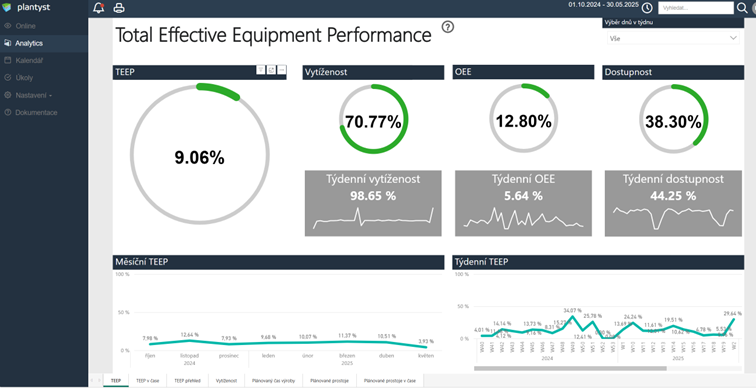
Task: Open the date range clock icon
Action: (x=647, y=8)
